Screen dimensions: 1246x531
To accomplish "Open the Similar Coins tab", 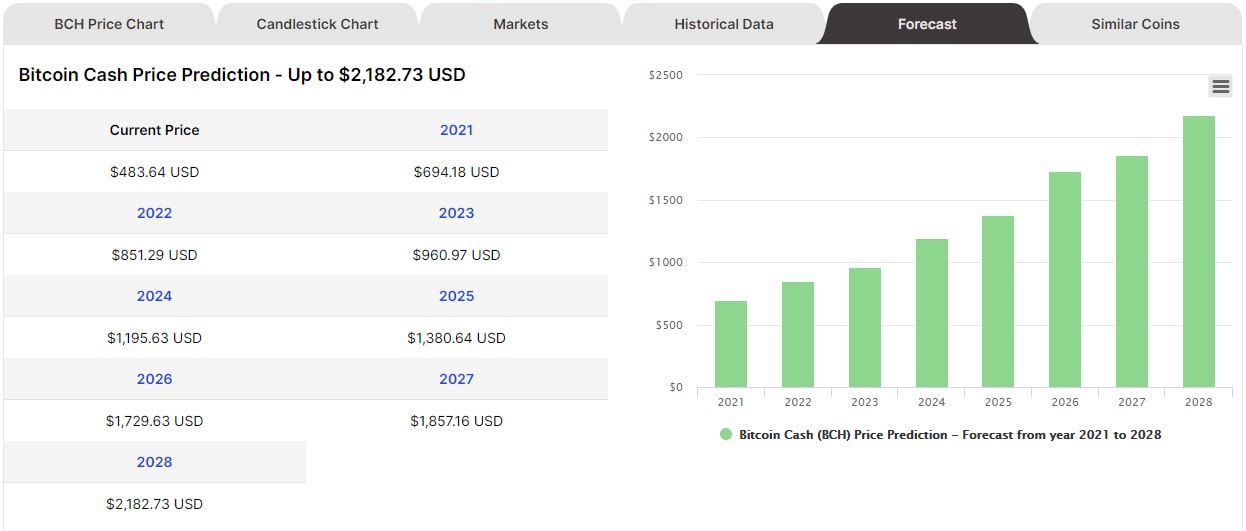I will (1135, 24).
